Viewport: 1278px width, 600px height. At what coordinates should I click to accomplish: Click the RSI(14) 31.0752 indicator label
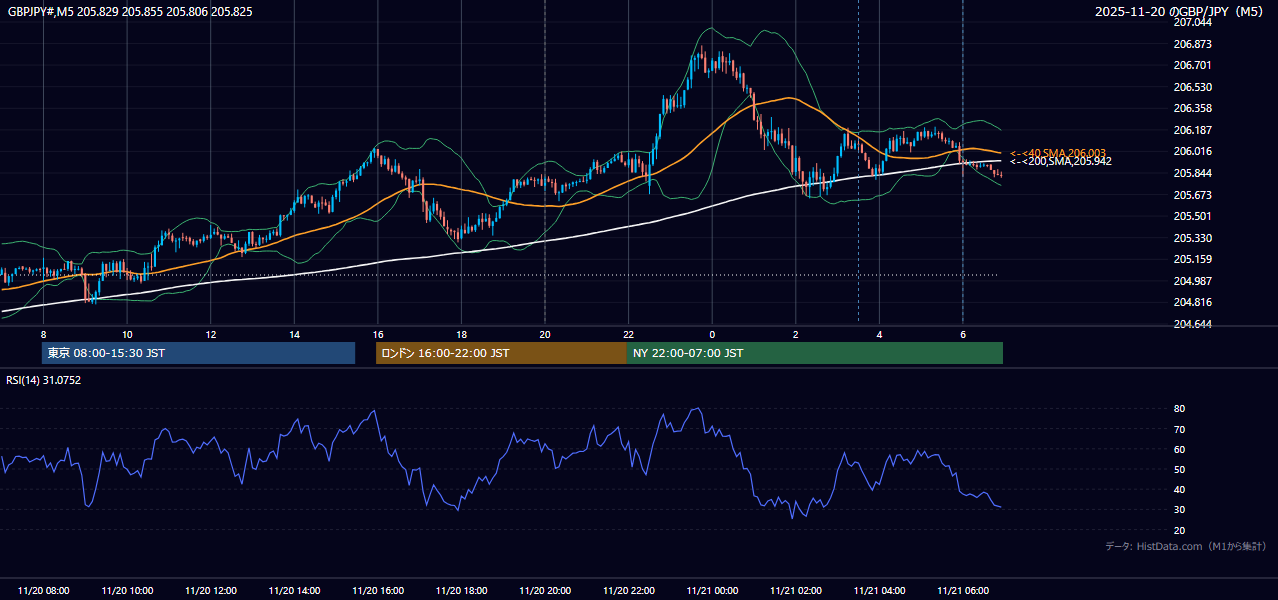(x=44, y=380)
